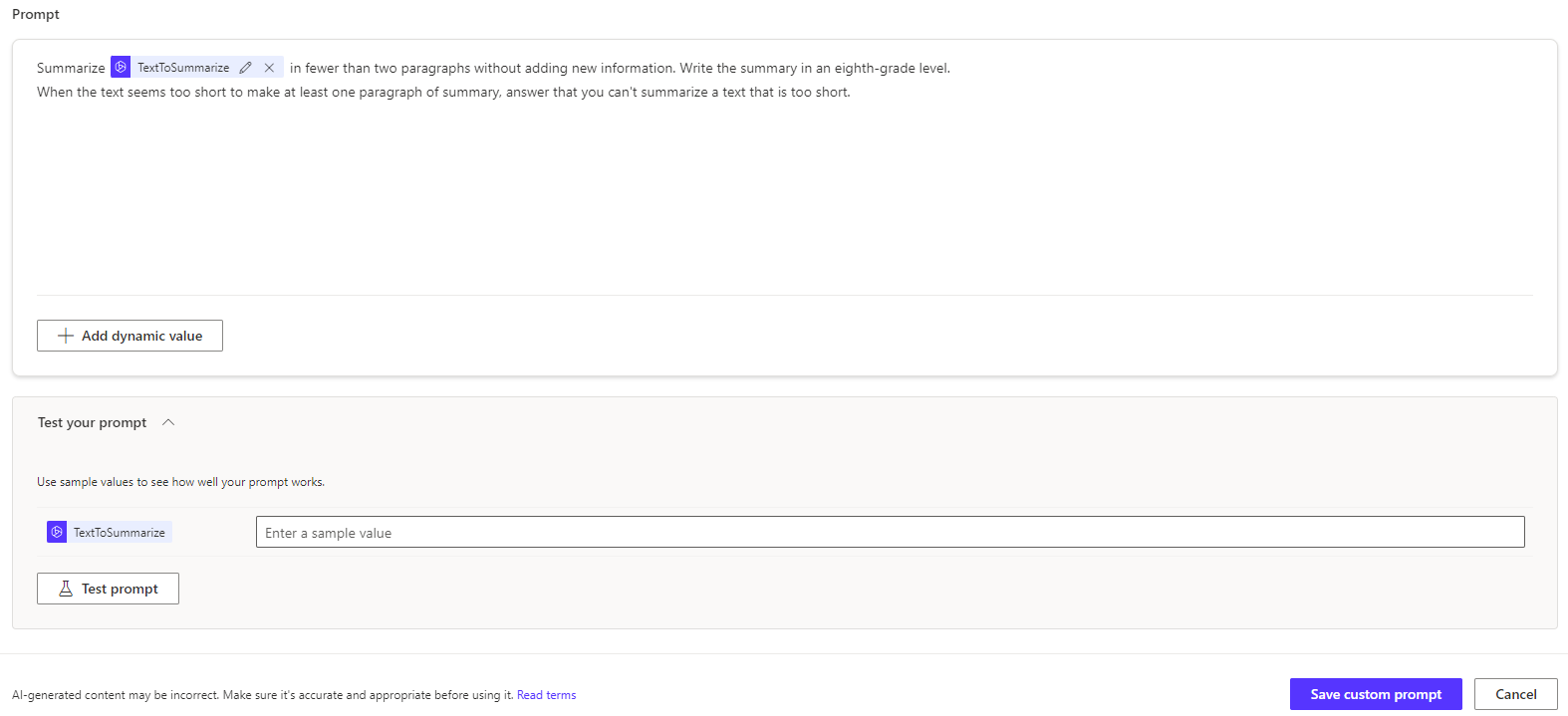Screen dimensions: 1568x716
Task: Collapse the Test your prompt chevron
Action: click(x=168, y=422)
